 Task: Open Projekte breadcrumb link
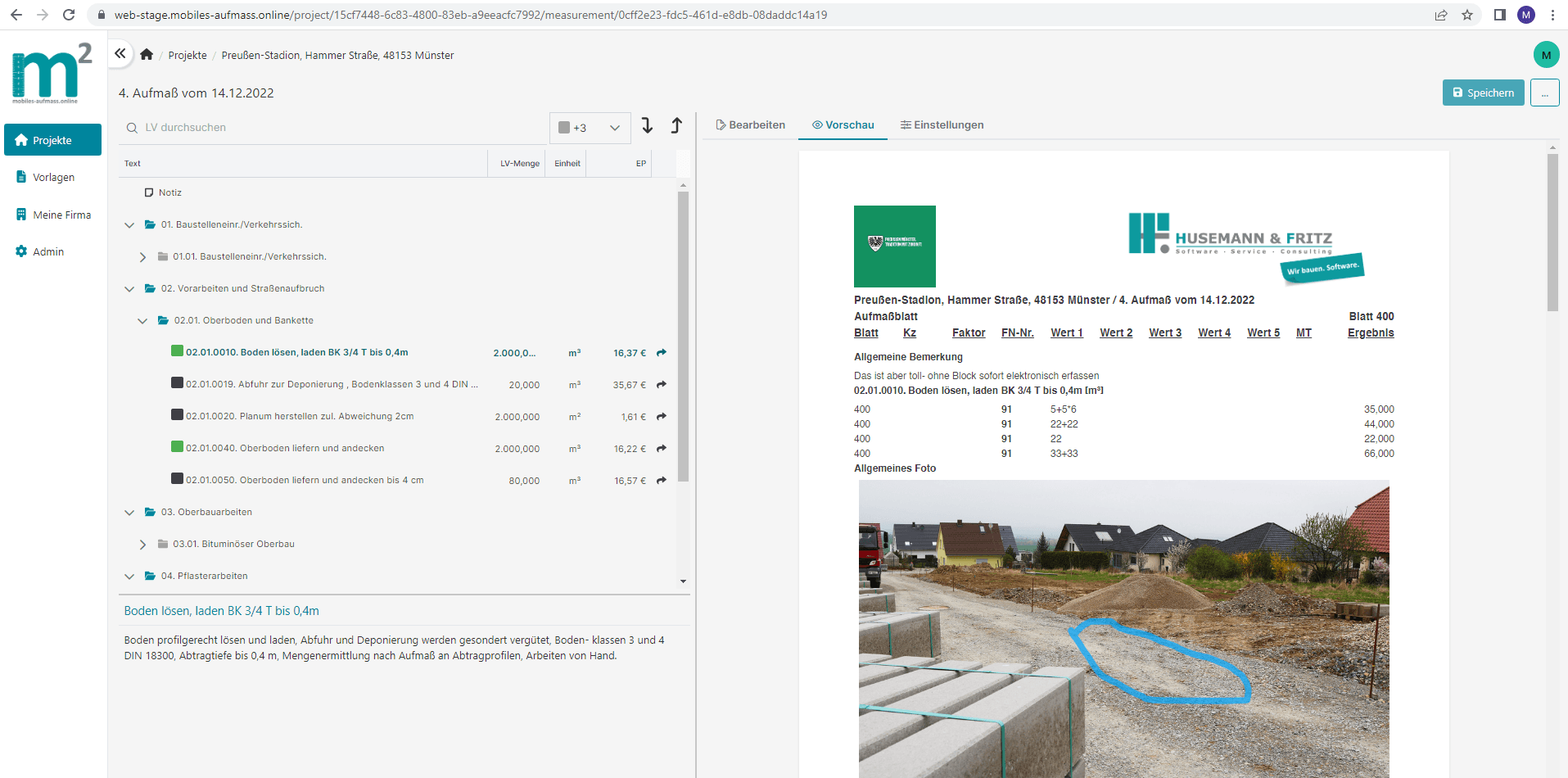(188, 56)
